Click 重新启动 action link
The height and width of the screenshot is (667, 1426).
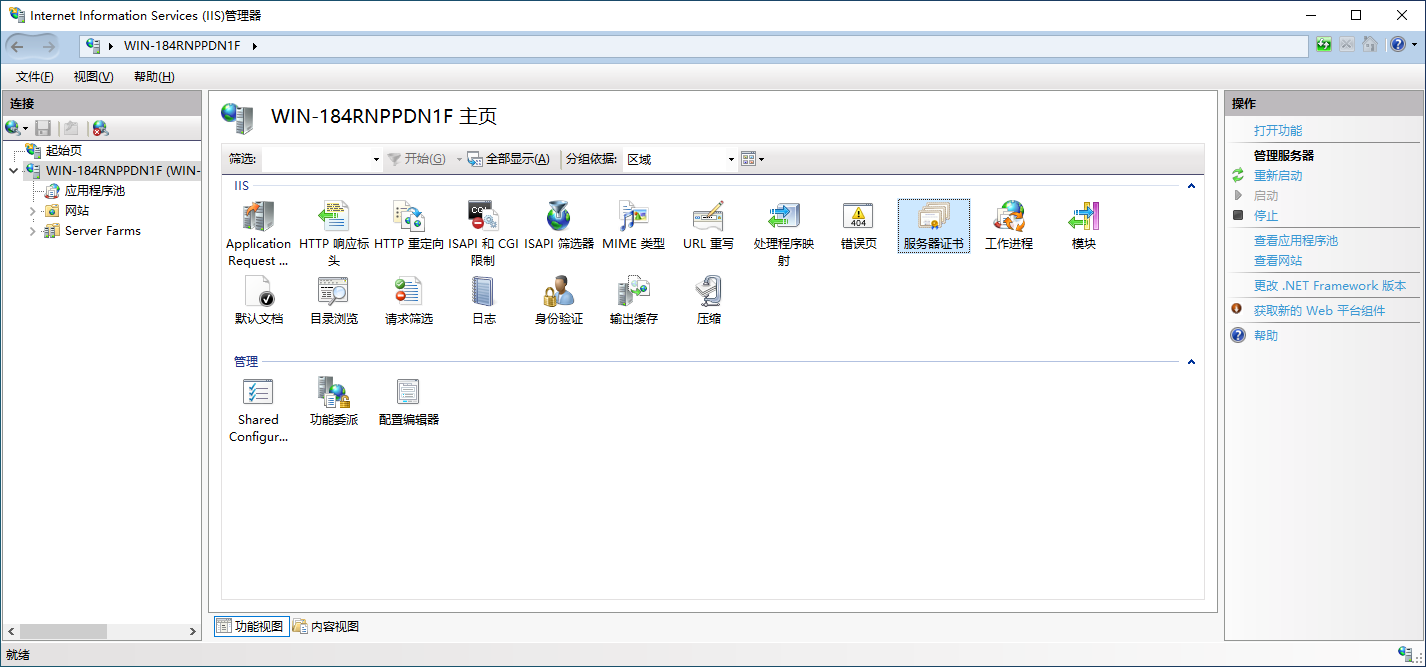1278,176
